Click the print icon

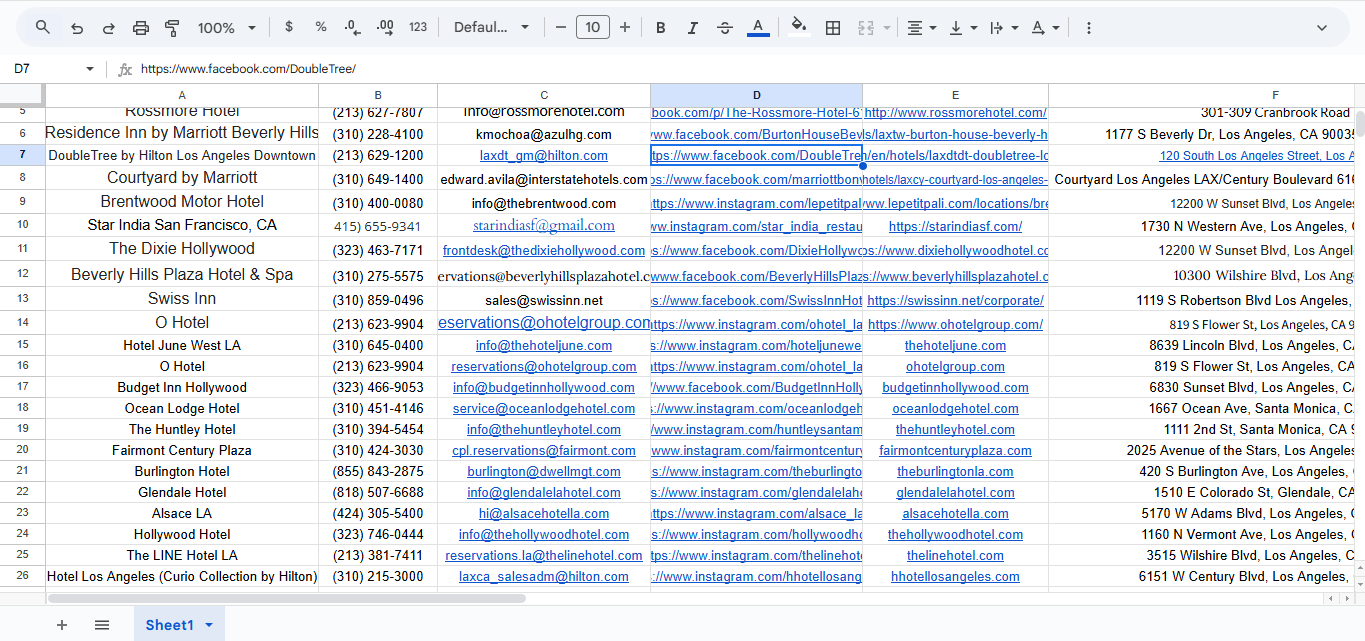[x=140, y=27]
